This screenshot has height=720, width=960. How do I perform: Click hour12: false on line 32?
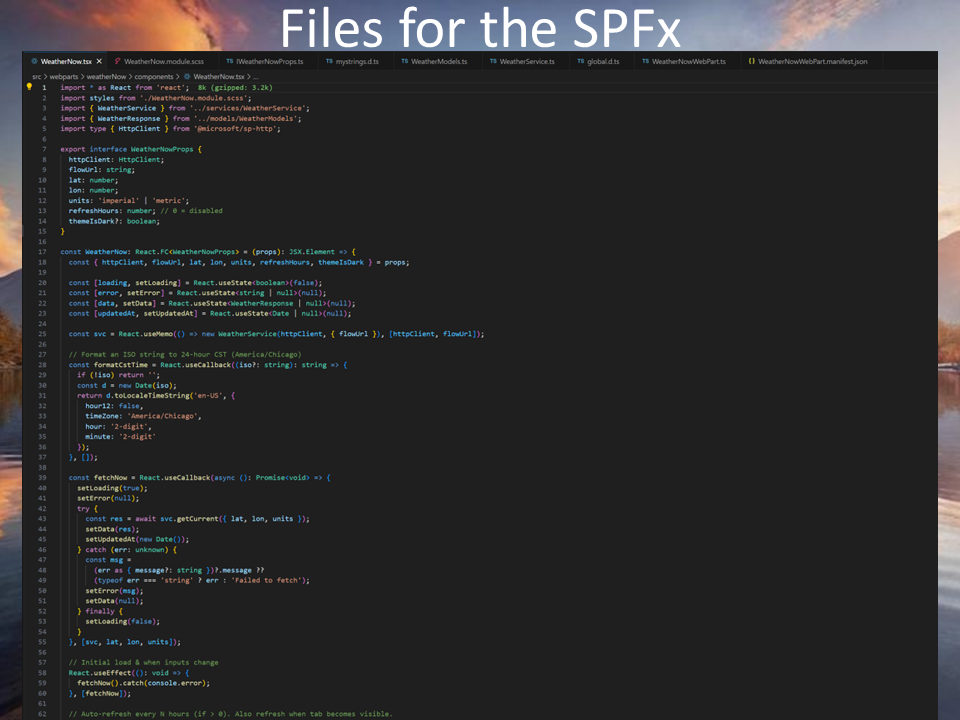[x=114, y=406]
